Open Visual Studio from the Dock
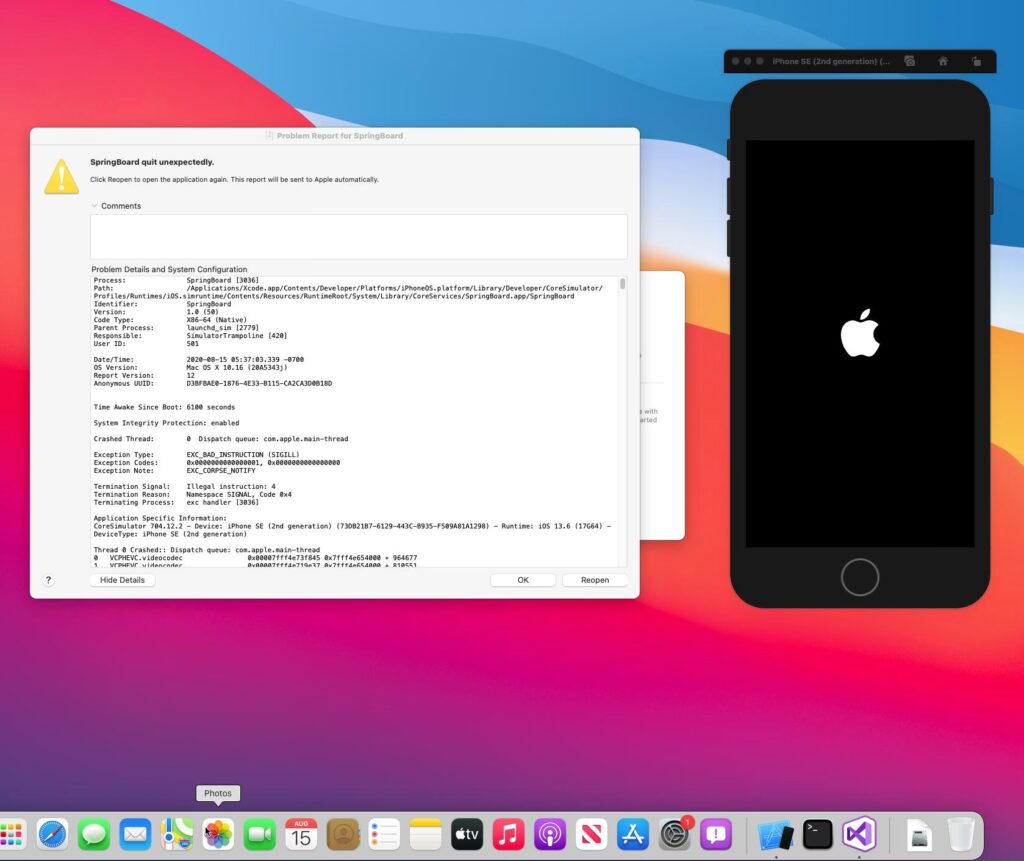Viewport: 1024px width, 861px height. click(x=859, y=834)
